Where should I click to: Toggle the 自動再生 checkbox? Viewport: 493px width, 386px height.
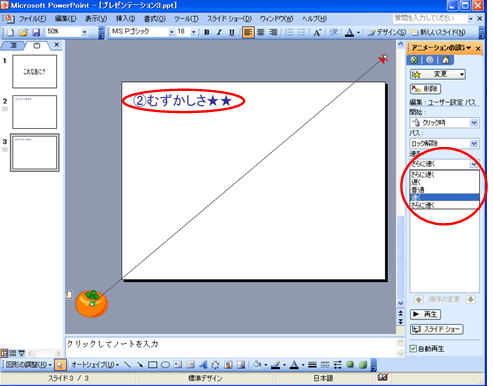coord(413,349)
